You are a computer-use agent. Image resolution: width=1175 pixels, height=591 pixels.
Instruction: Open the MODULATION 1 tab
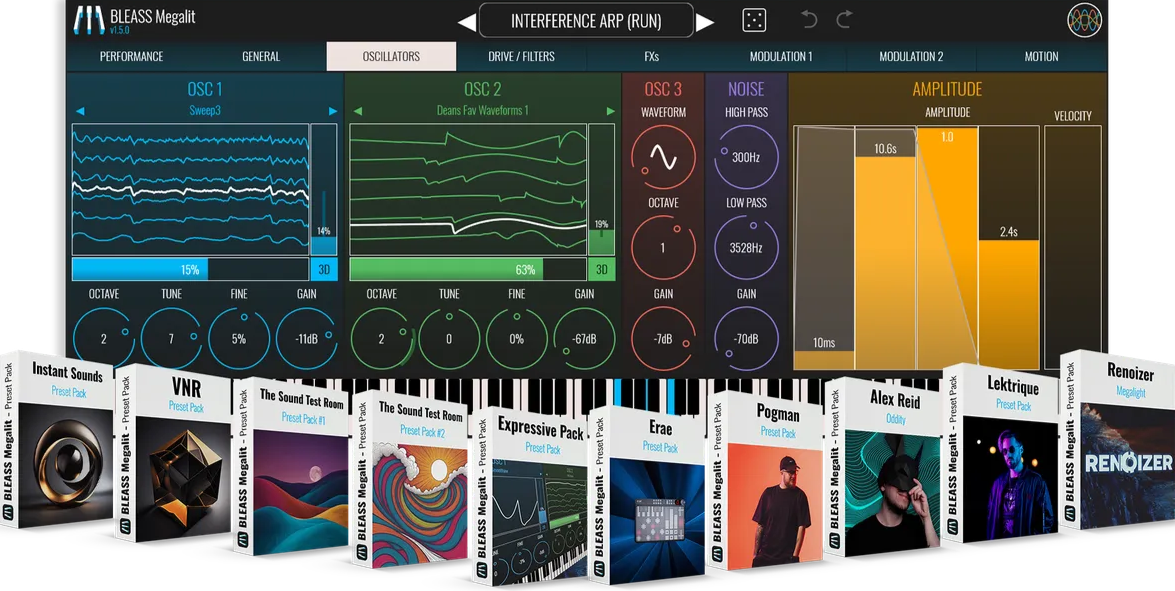click(x=781, y=57)
